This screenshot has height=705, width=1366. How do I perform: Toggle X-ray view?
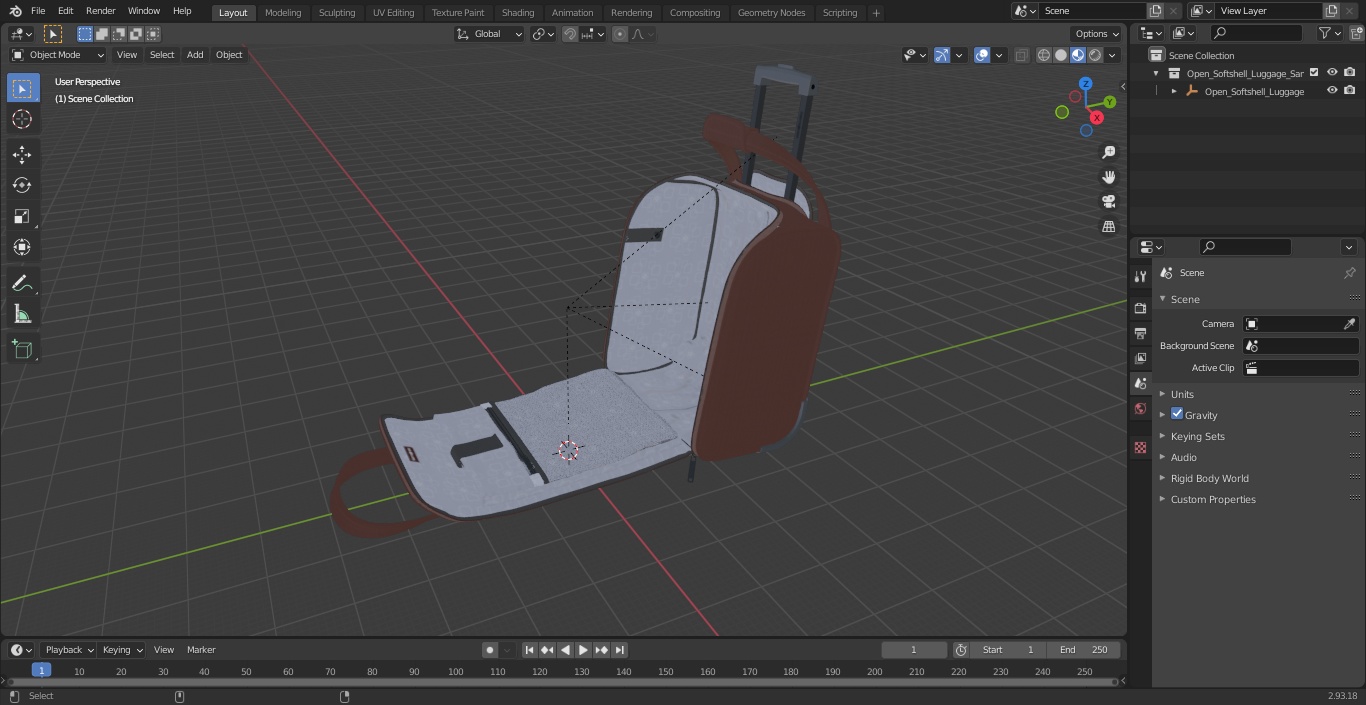point(1021,55)
